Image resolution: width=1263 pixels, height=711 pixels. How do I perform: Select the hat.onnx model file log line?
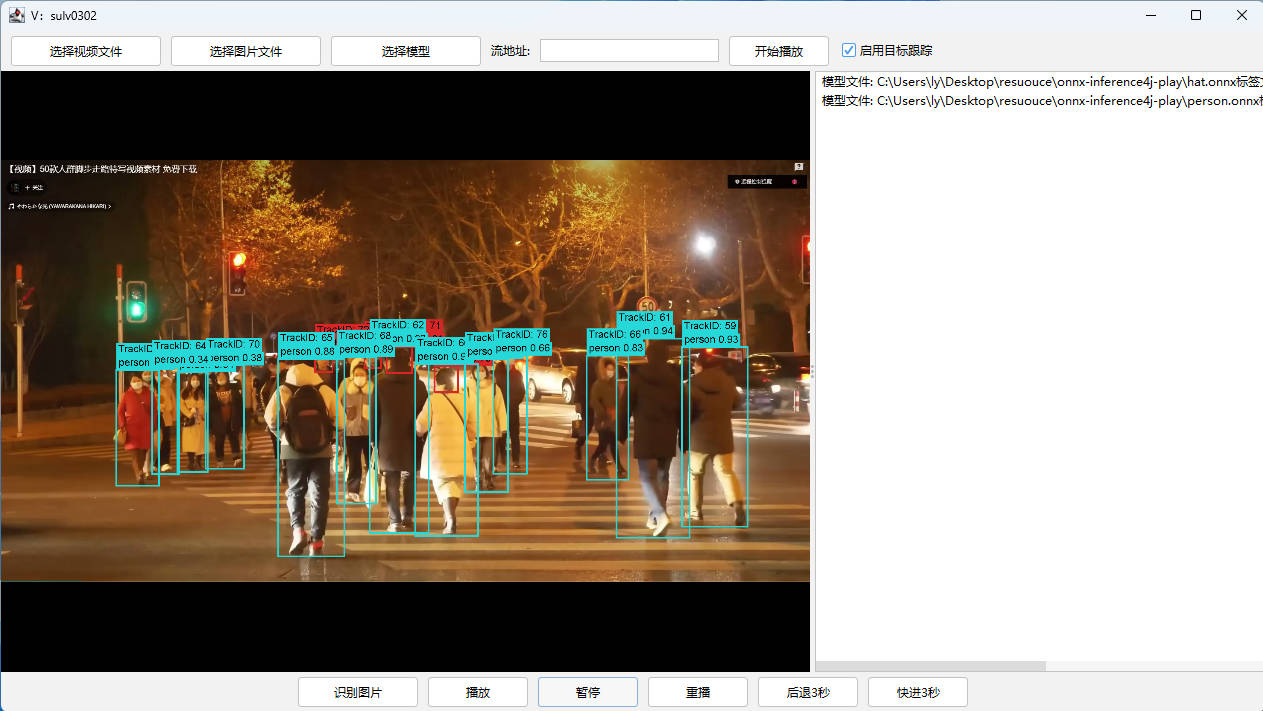pos(1042,81)
